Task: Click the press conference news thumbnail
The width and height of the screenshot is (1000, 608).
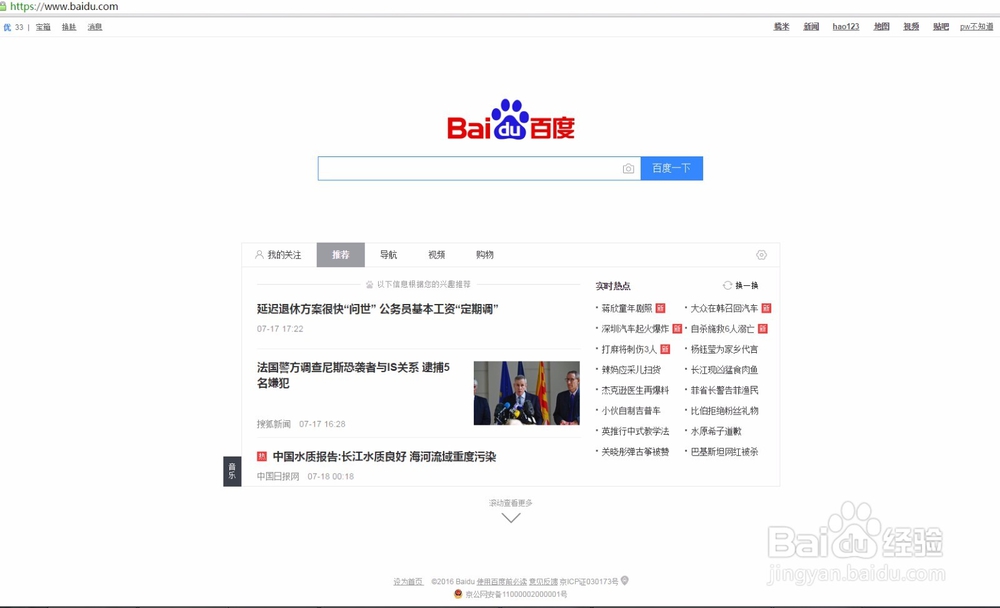Action: (x=527, y=393)
